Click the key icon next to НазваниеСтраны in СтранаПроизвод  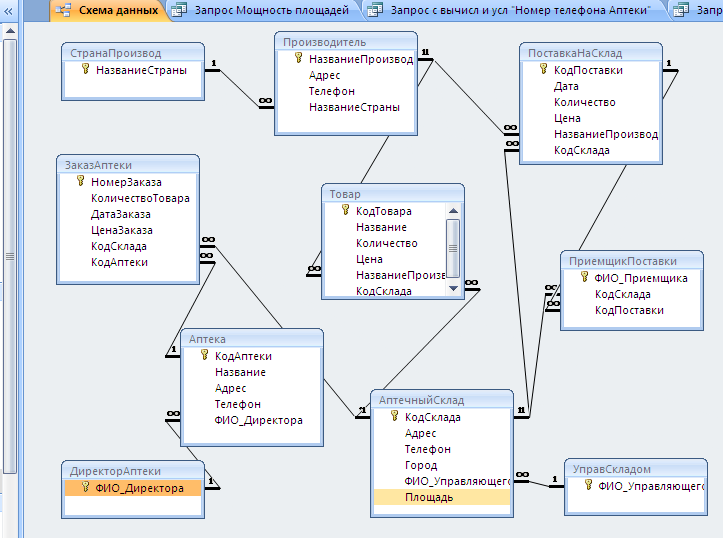point(85,69)
